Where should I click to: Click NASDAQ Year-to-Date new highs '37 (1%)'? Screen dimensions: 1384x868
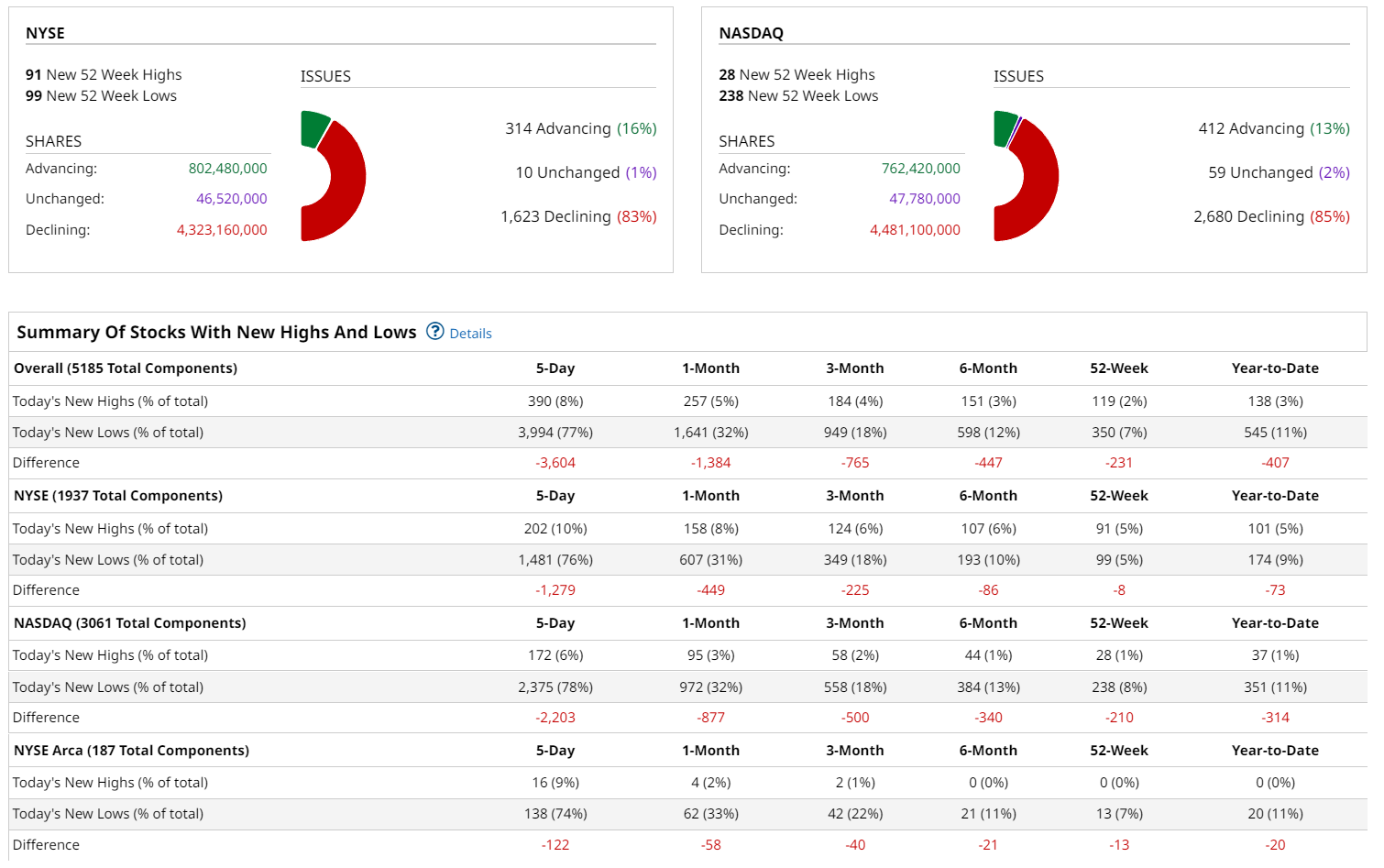(1275, 655)
